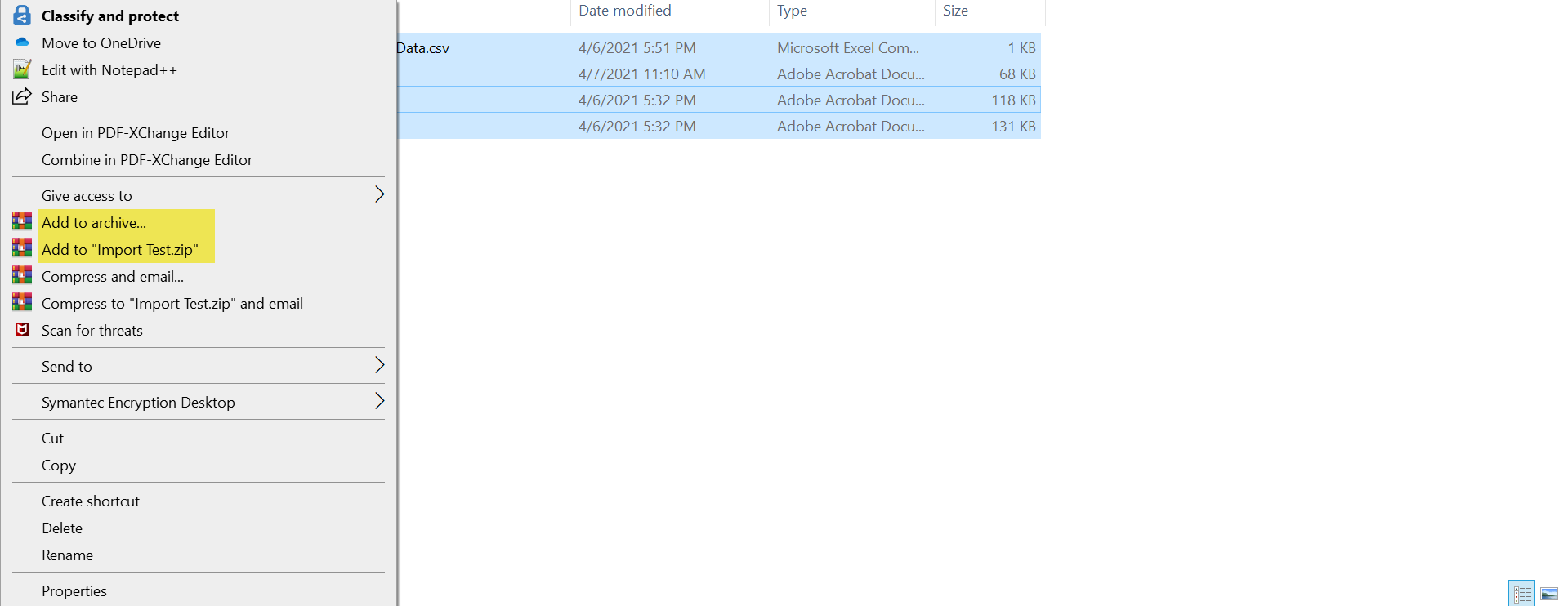Image resolution: width=1568 pixels, height=606 pixels.
Task: Click the OneDrive cloud icon
Action: 22,42
